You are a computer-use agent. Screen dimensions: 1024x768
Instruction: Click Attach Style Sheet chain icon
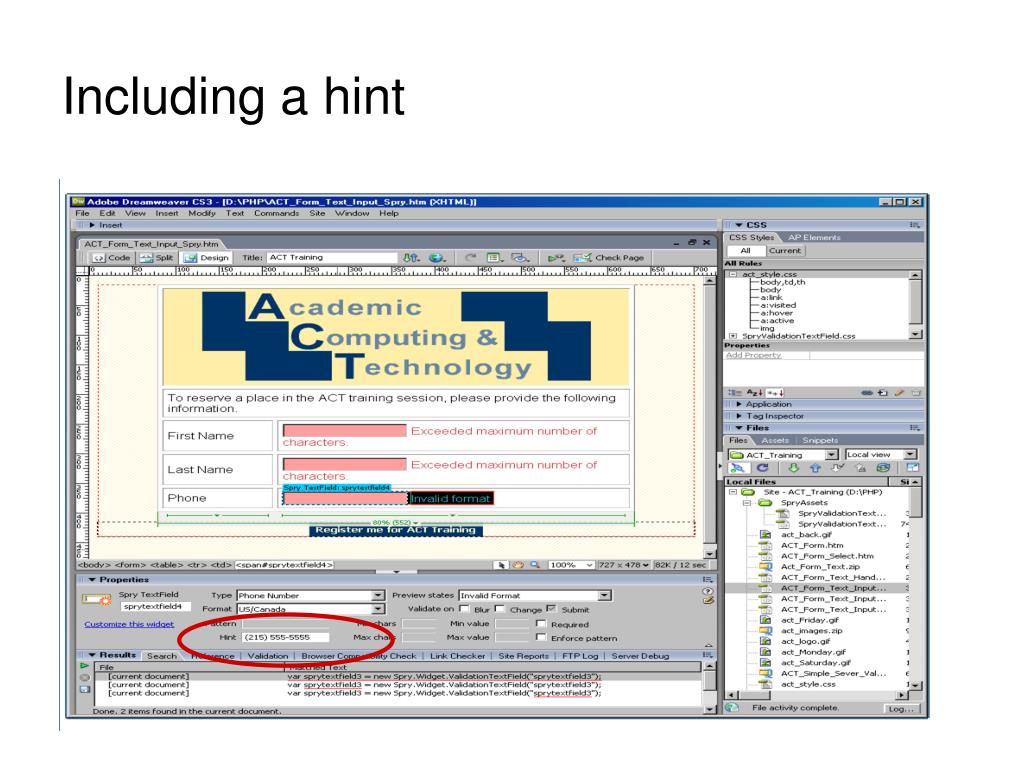[867, 393]
